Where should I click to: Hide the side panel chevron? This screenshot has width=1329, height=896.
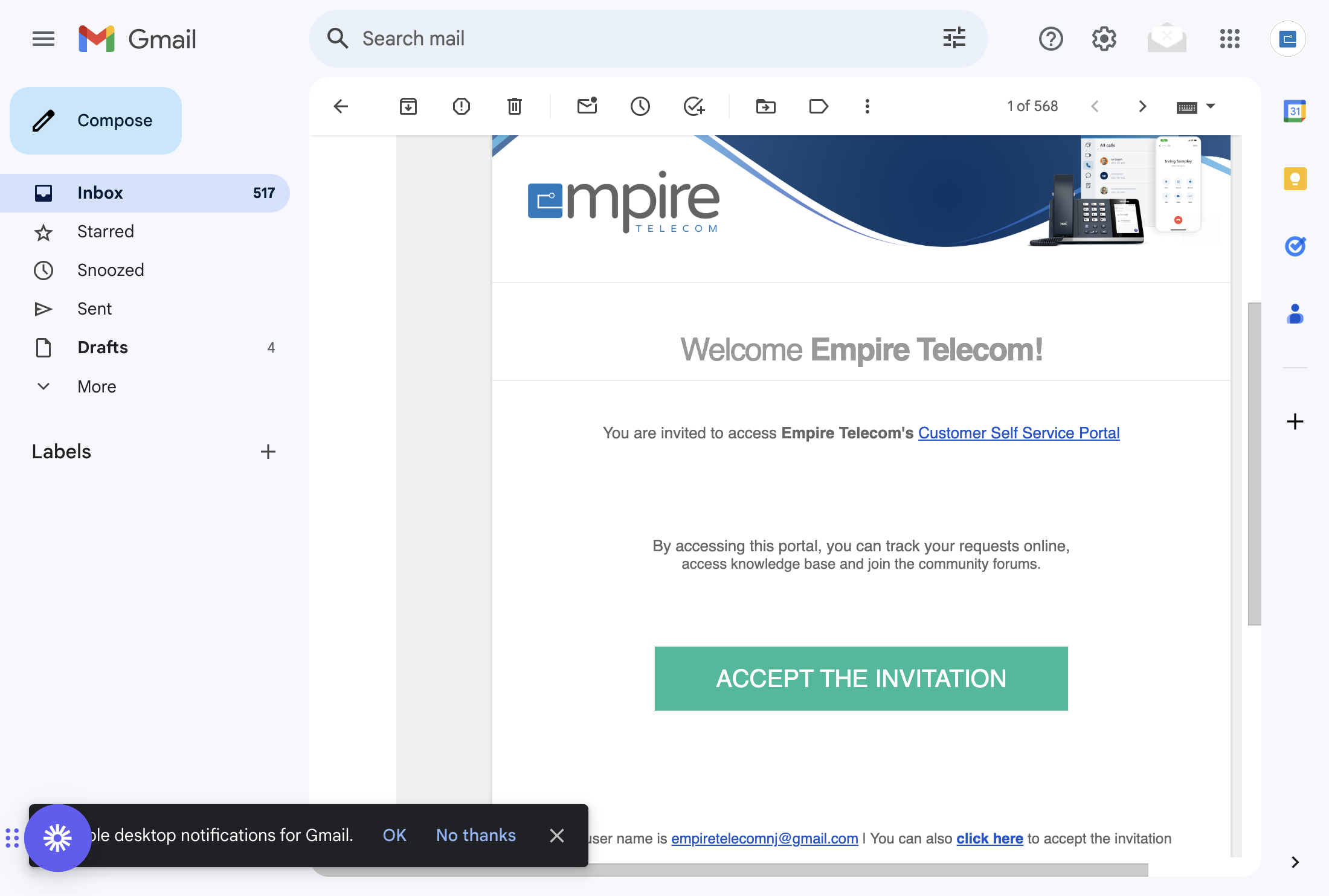click(1295, 862)
